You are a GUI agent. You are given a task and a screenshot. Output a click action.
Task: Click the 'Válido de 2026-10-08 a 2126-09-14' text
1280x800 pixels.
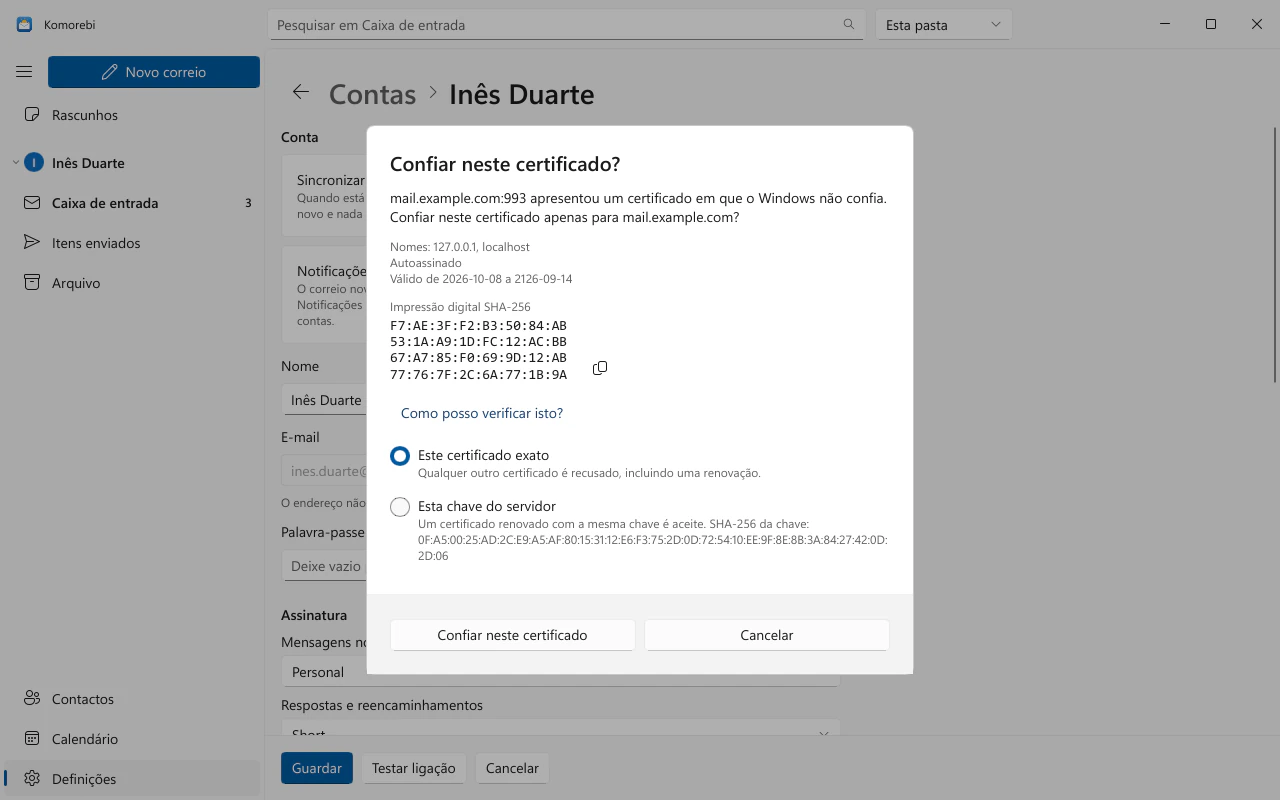pos(481,279)
